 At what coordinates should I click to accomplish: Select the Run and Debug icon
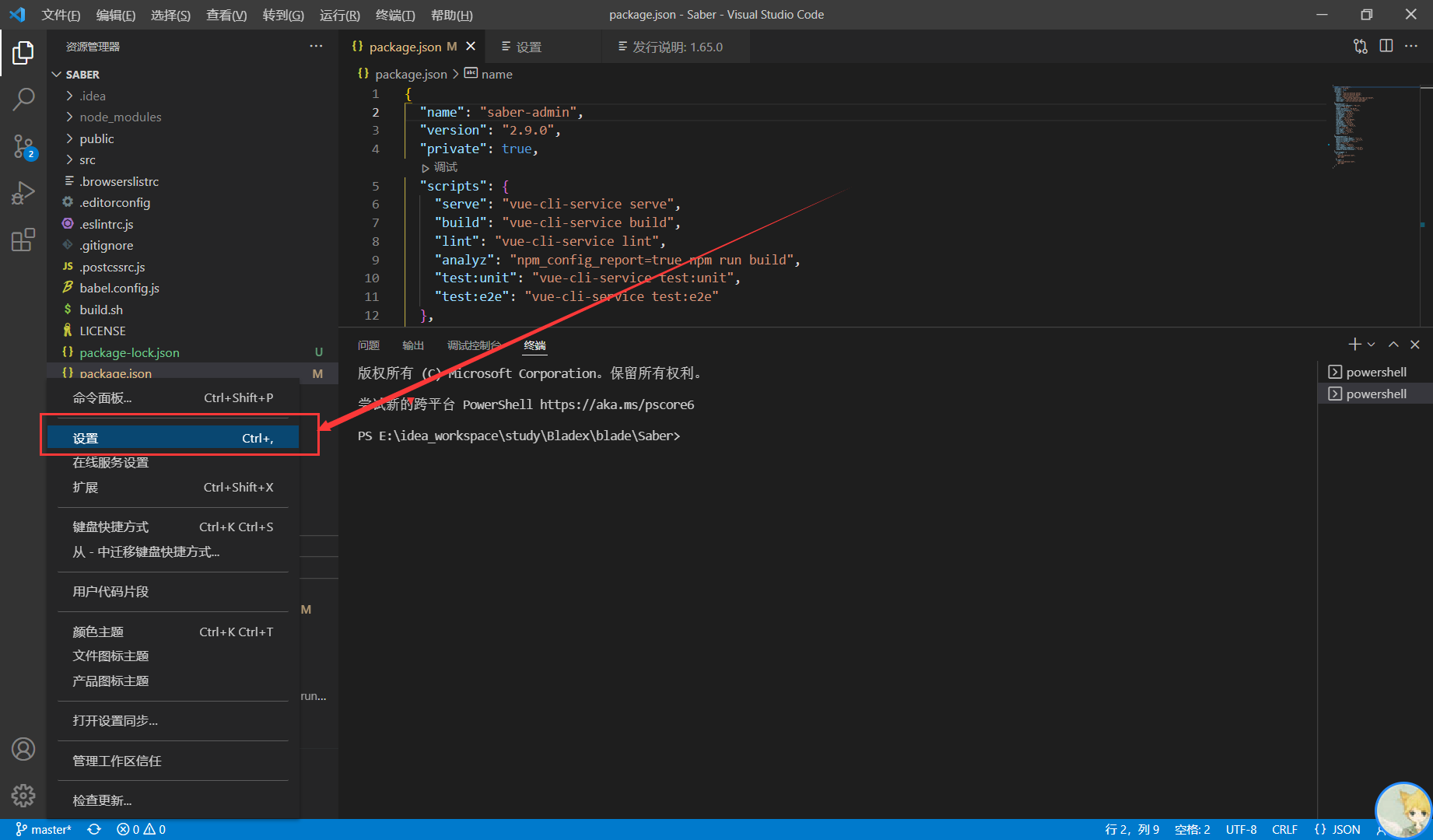pyautogui.click(x=23, y=193)
